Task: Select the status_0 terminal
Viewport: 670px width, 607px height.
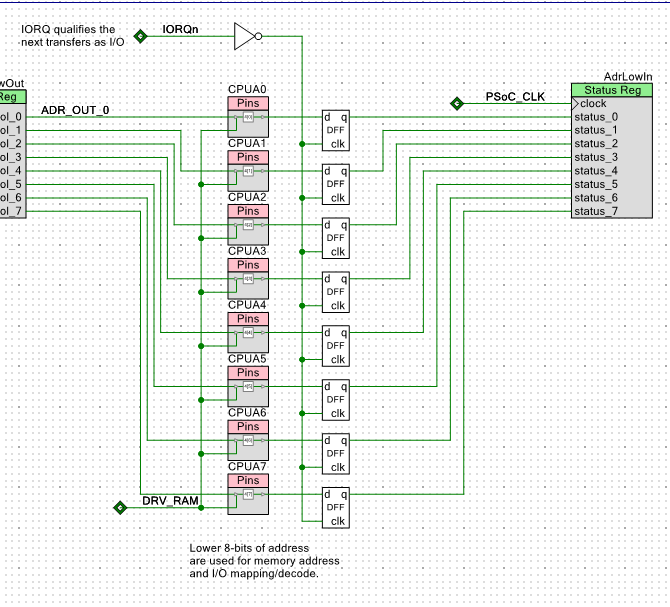Action: coord(597,117)
